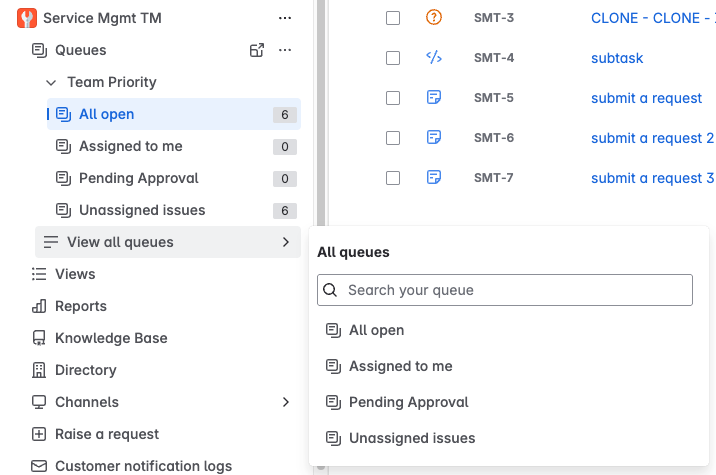
Task: Collapse the Team Priority group
Action: pyautogui.click(x=51, y=82)
